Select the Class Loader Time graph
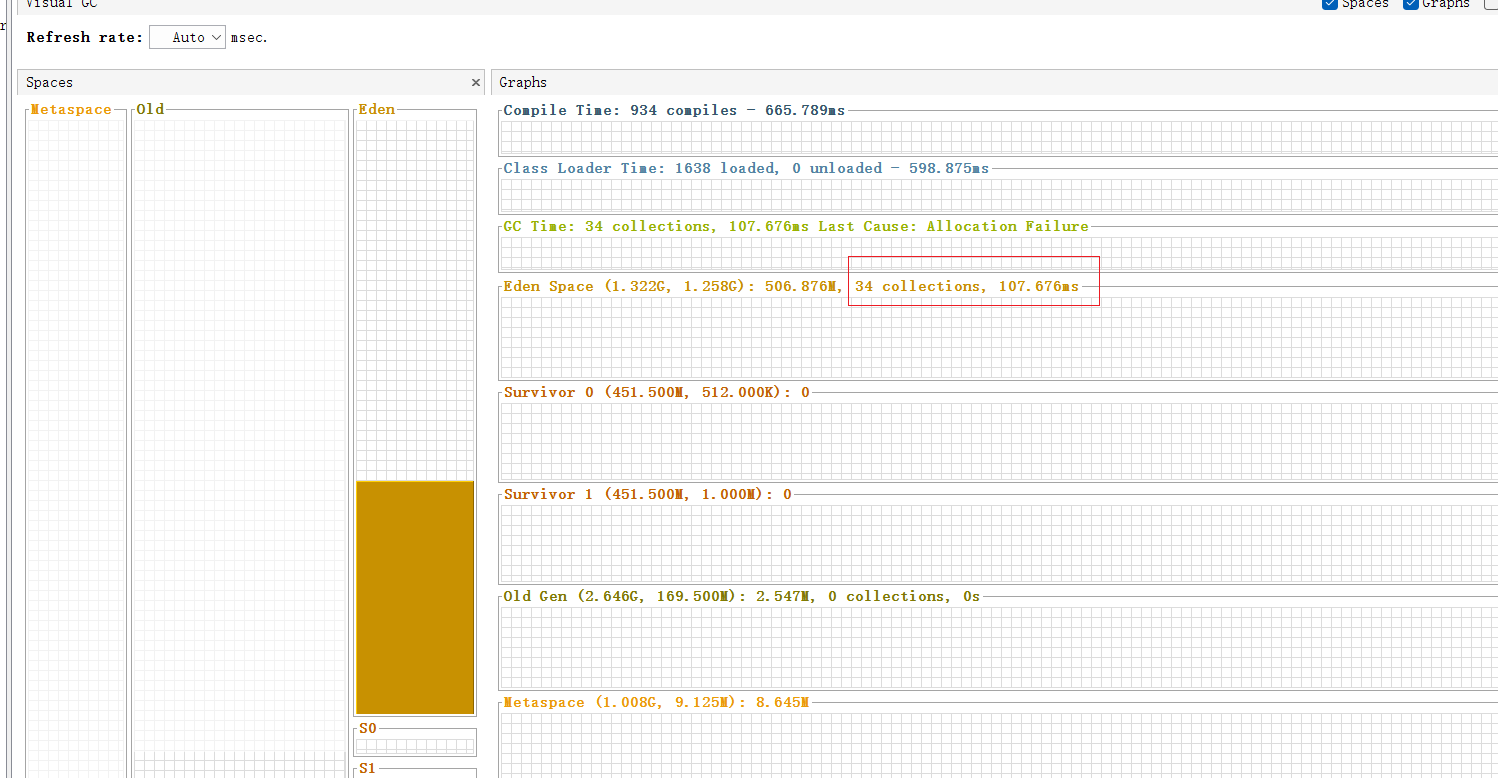 click(x=998, y=195)
